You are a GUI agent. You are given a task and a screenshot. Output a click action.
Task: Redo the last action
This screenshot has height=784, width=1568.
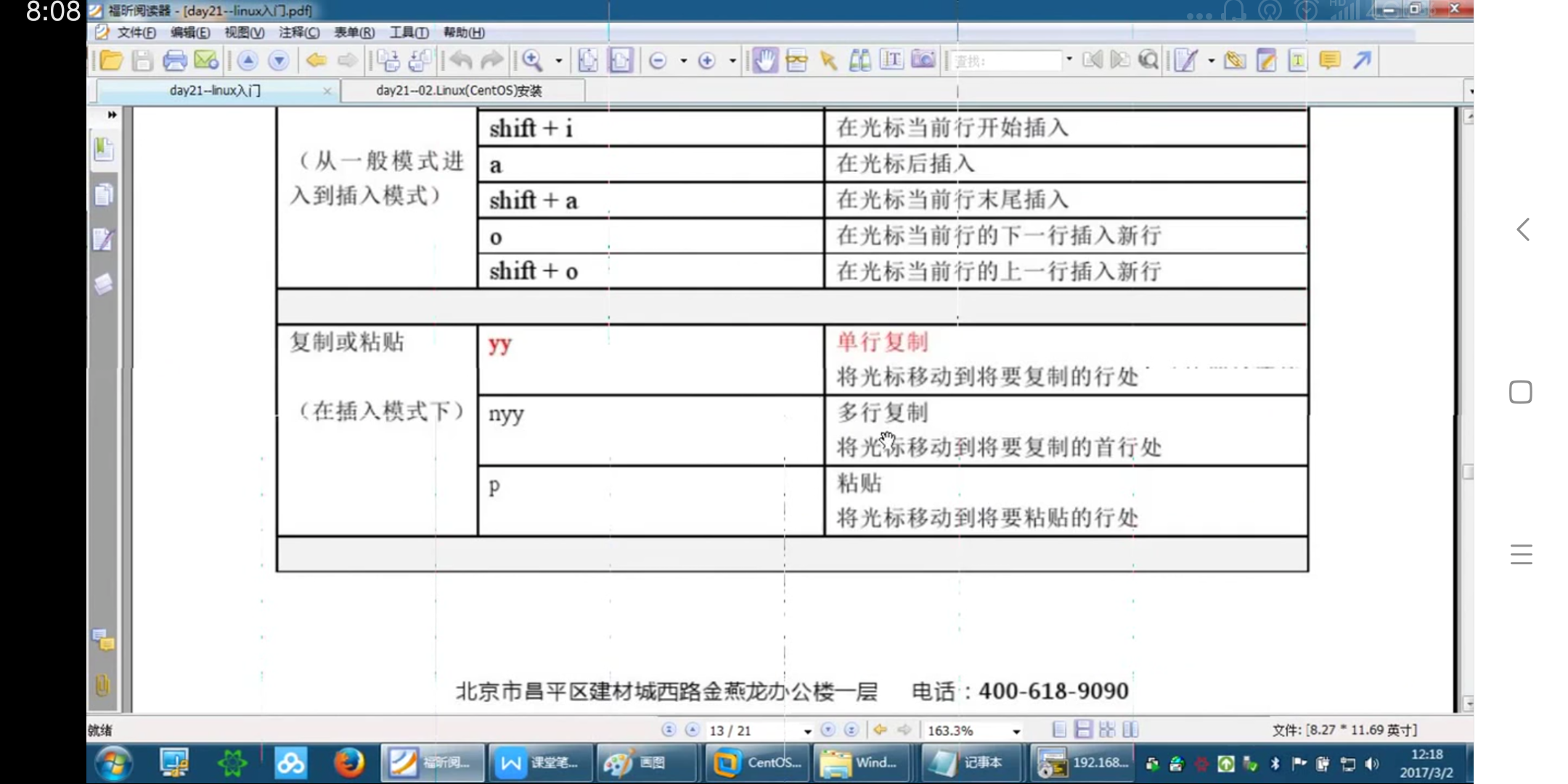point(492,61)
